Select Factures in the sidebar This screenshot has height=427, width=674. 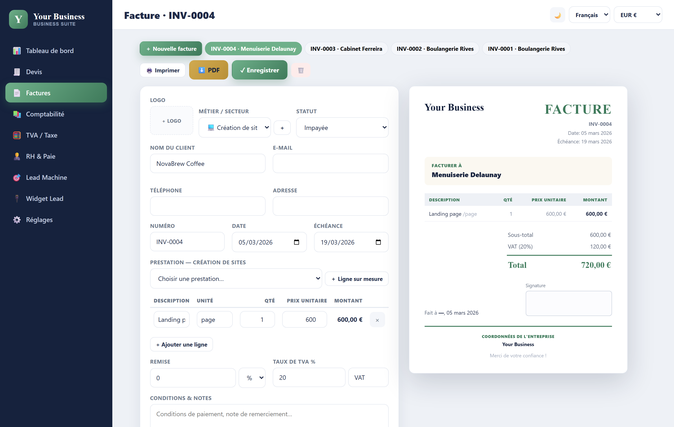pyautogui.click(x=56, y=93)
